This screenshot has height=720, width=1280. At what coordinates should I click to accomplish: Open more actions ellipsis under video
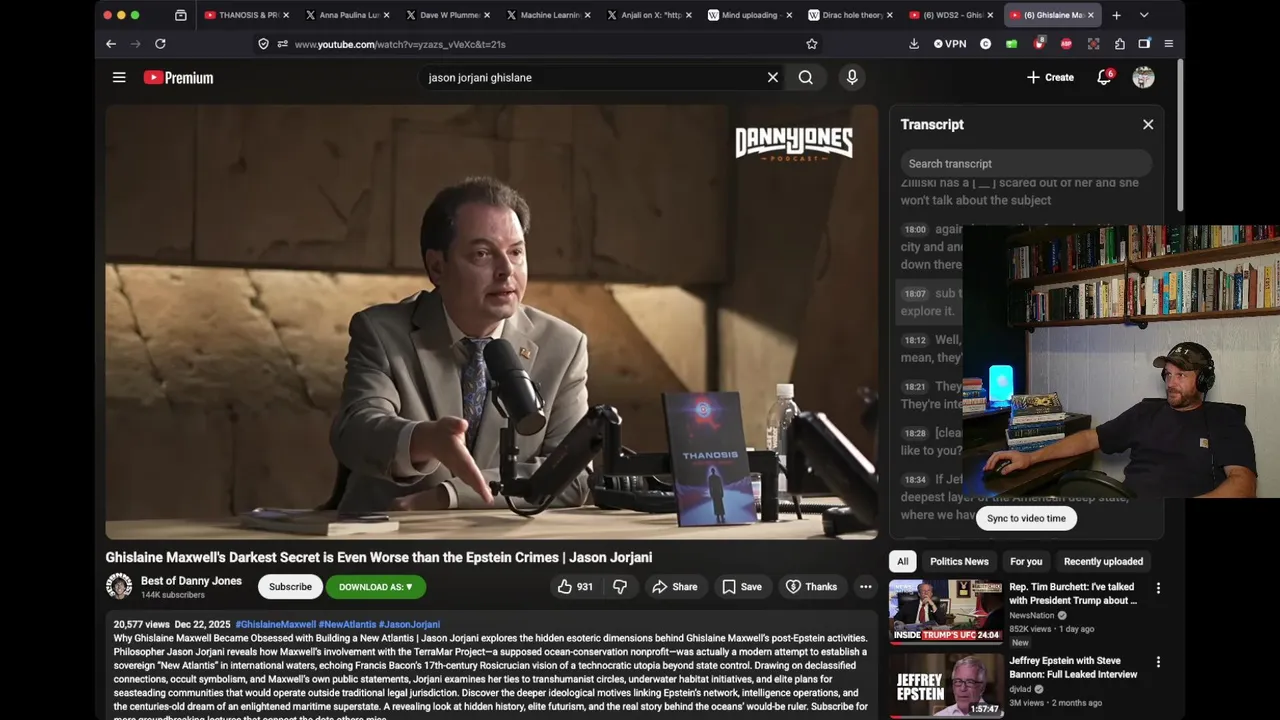click(x=866, y=587)
